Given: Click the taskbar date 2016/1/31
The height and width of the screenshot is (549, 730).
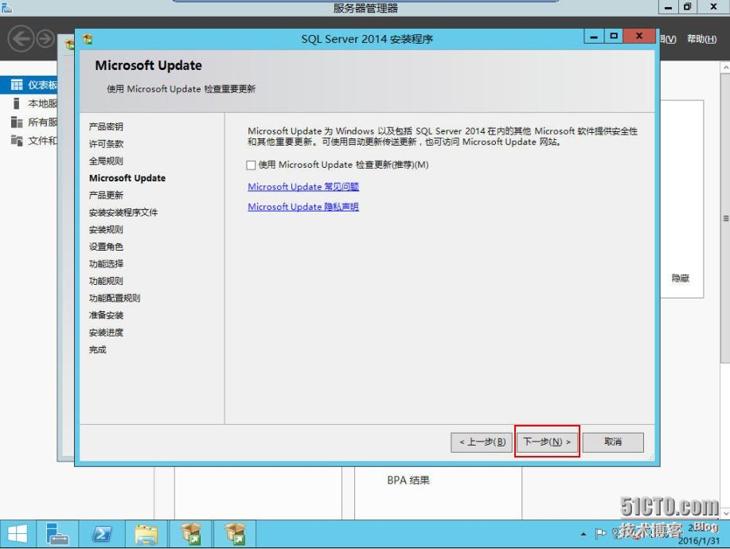Looking at the screenshot, I should 699,541.
